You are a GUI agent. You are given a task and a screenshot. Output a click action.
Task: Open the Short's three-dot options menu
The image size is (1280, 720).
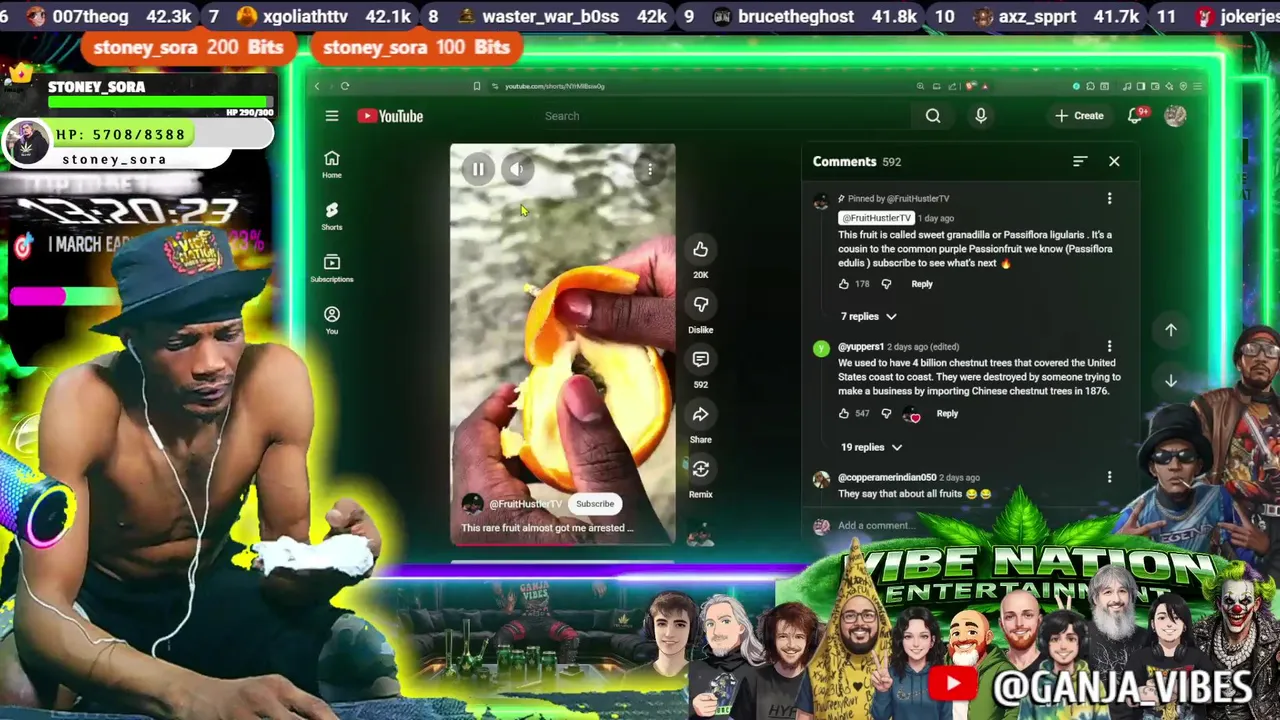coord(650,170)
